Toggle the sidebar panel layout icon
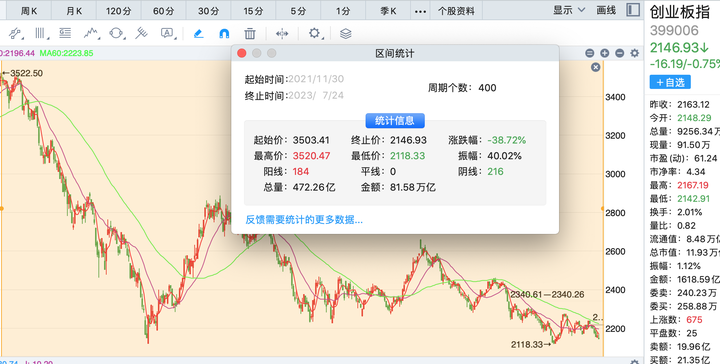The image size is (720, 364). pos(633,10)
